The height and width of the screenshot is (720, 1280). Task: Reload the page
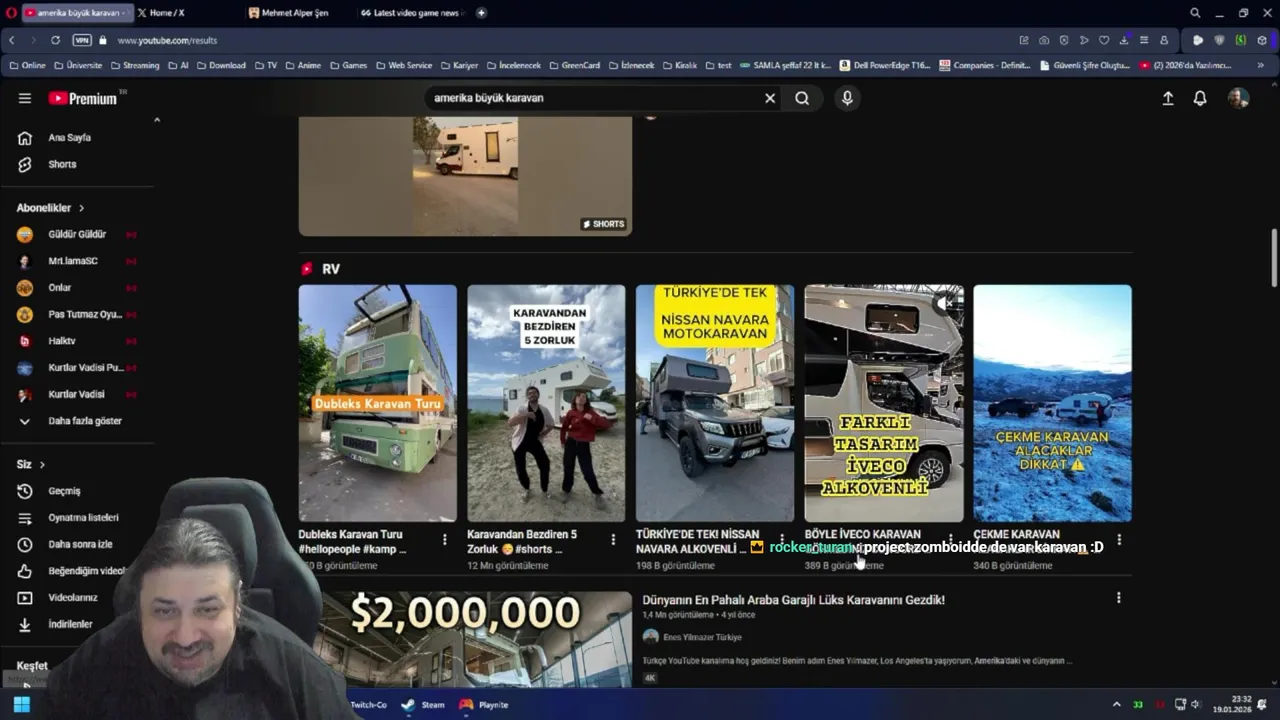[x=55, y=40]
